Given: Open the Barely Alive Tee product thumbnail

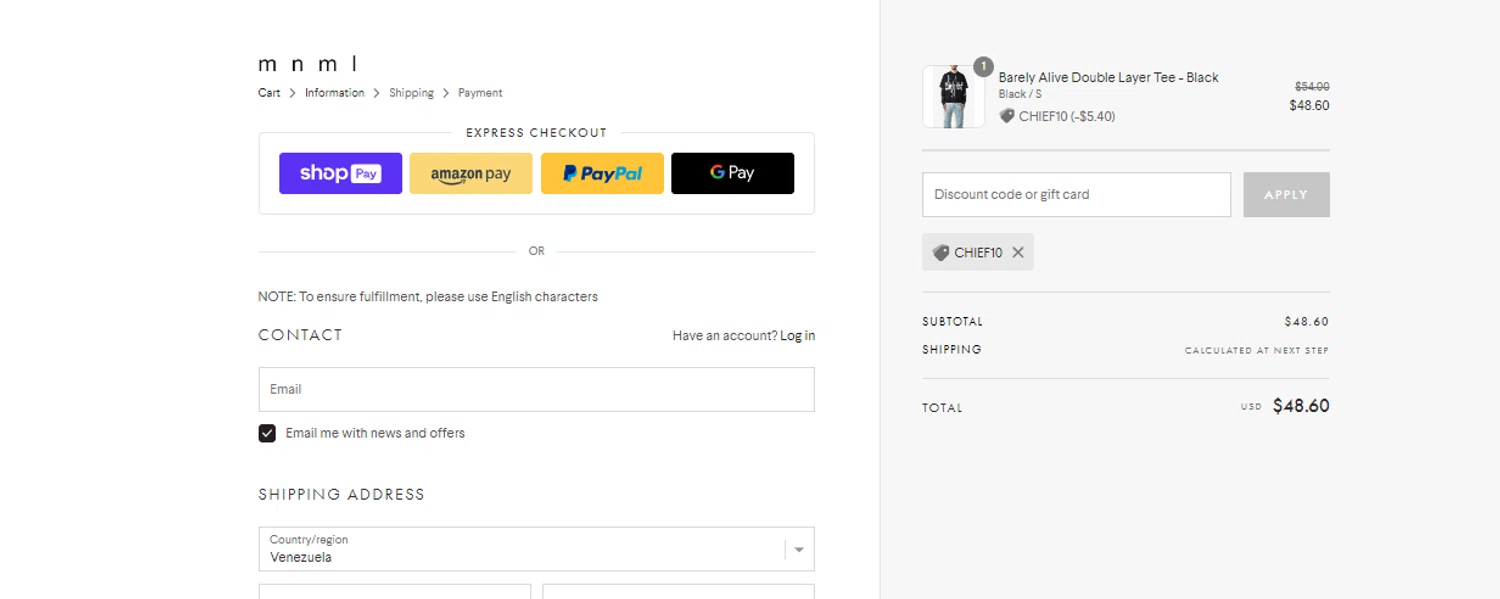Looking at the screenshot, I should [x=953, y=98].
